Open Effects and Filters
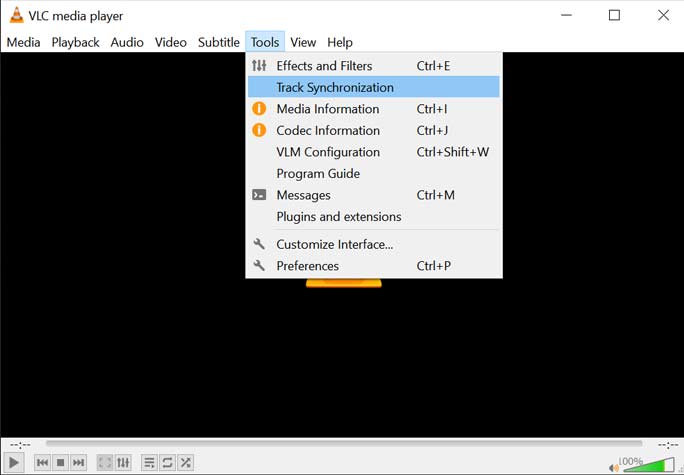This screenshot has height=475, width=684. (324, 66)
